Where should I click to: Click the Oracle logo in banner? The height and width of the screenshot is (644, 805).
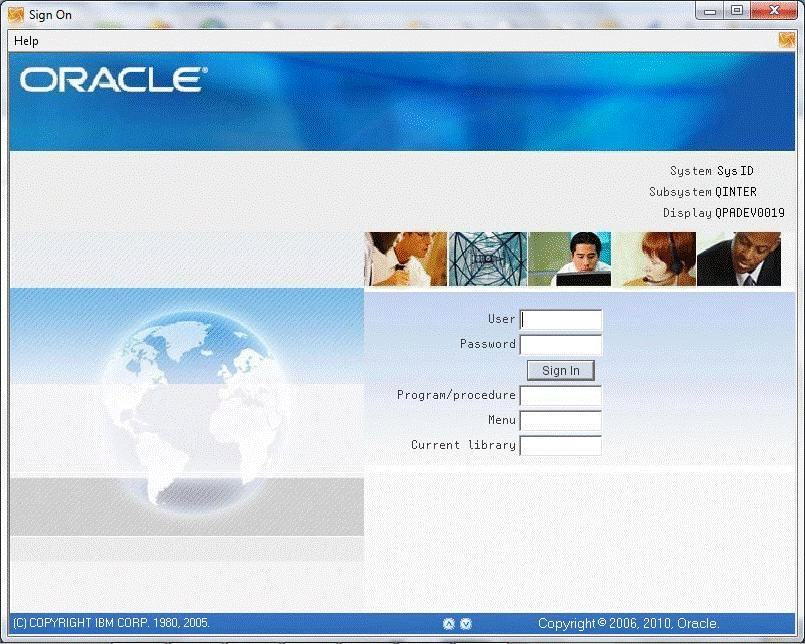pos(113,80)
